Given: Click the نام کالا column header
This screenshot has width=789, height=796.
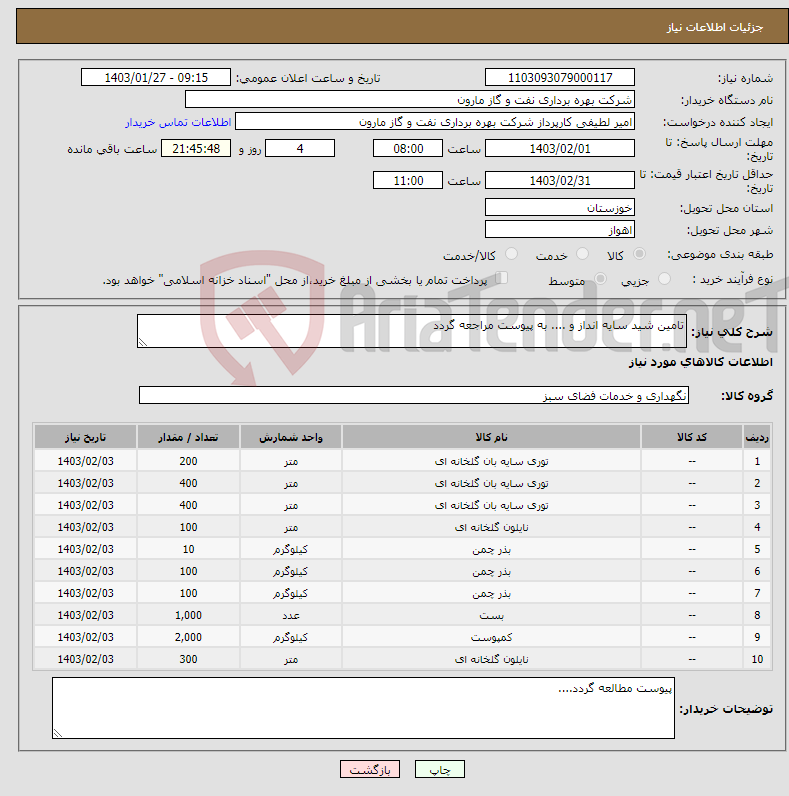Looking at the screenshot, I should [491, 437].
